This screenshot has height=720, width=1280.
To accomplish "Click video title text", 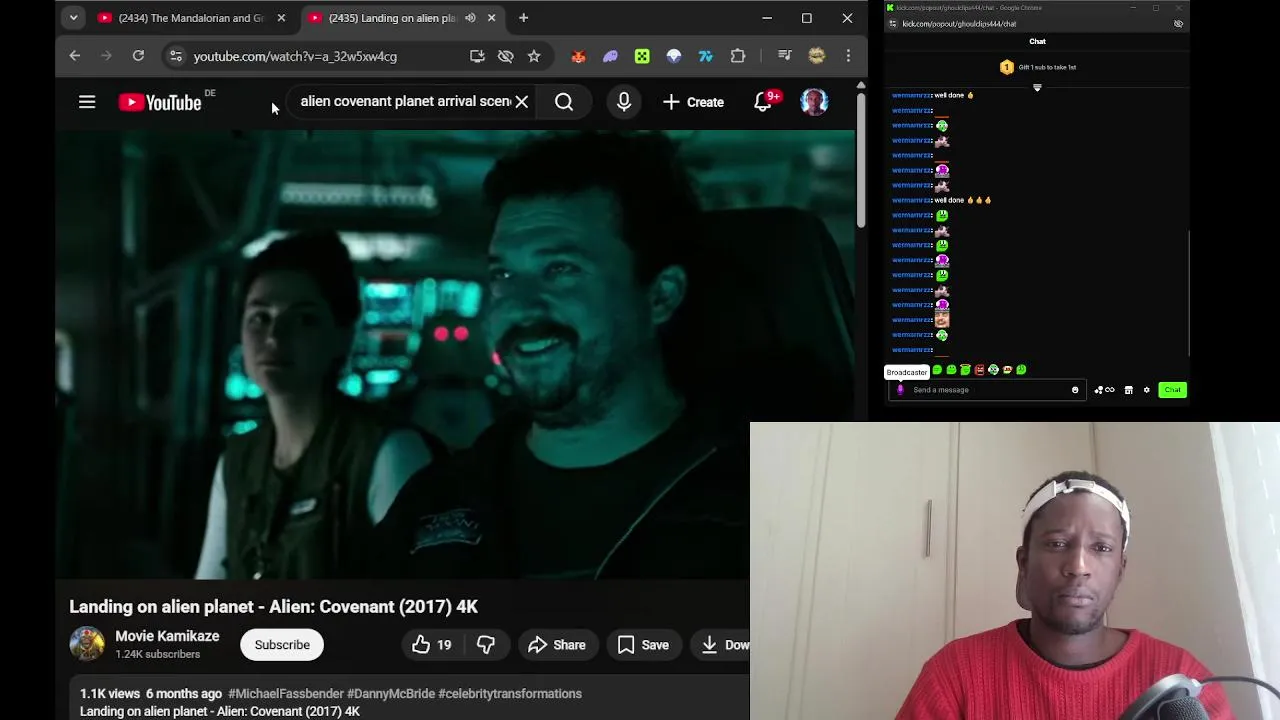I will [x=273, y=607].
